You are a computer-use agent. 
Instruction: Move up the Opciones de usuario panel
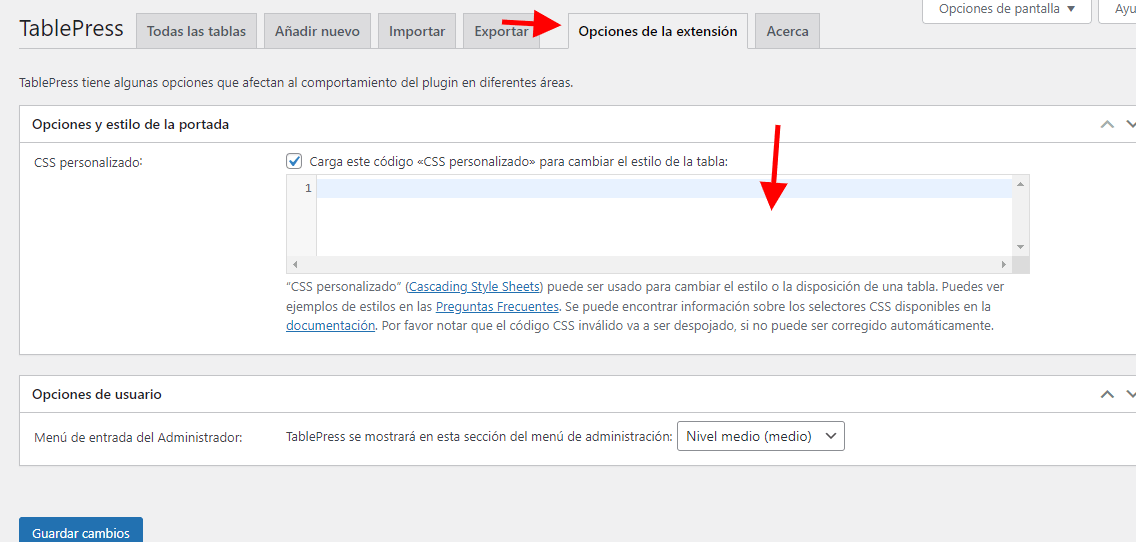click(1107, 394)
